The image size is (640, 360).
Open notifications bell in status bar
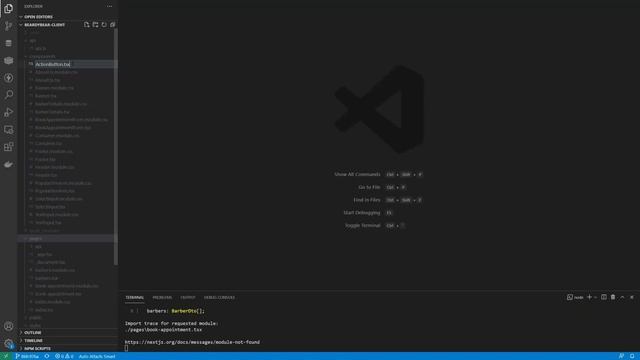click(x=632, y=356)
